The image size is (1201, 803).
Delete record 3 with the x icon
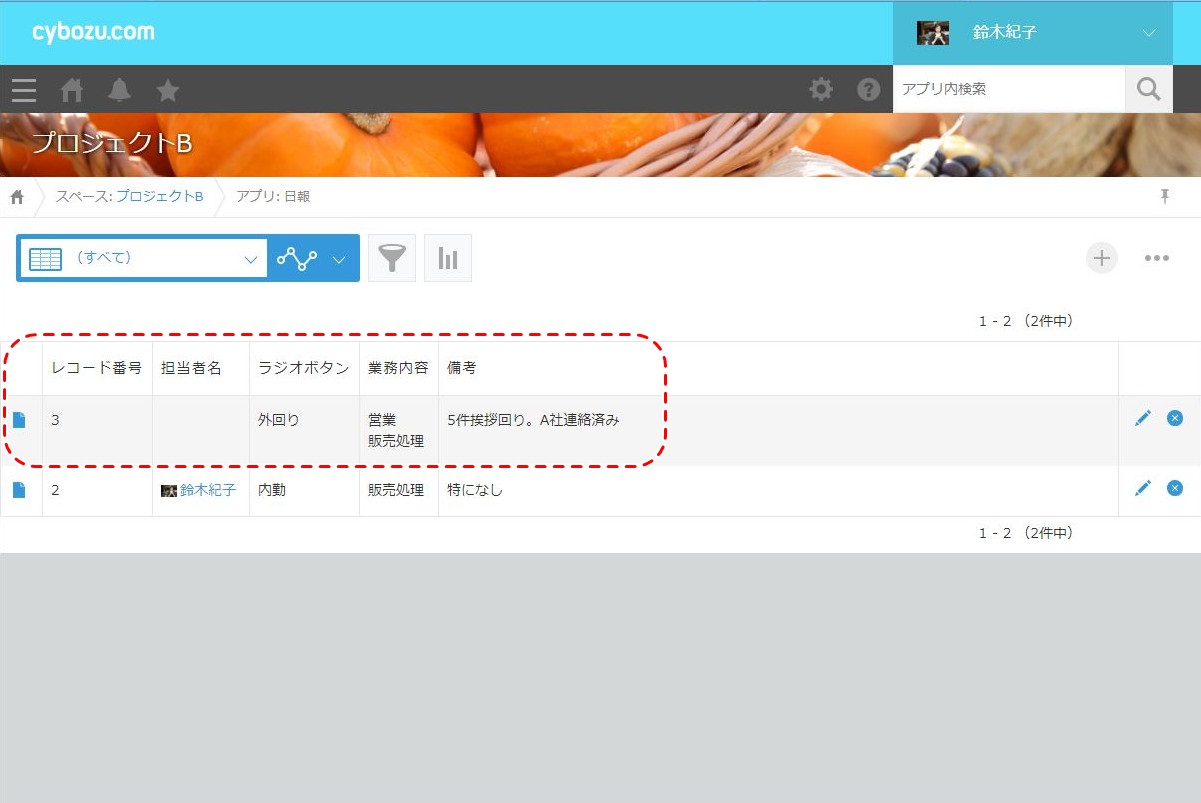(x=1175, y=418)
